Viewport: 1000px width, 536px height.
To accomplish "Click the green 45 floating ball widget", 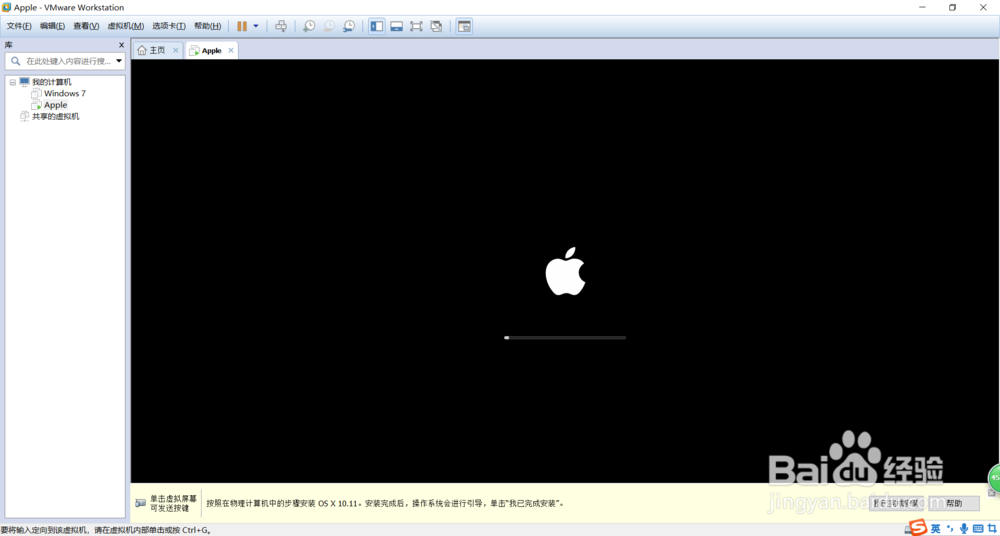I will pyautogui.click(x=994, y=478).
